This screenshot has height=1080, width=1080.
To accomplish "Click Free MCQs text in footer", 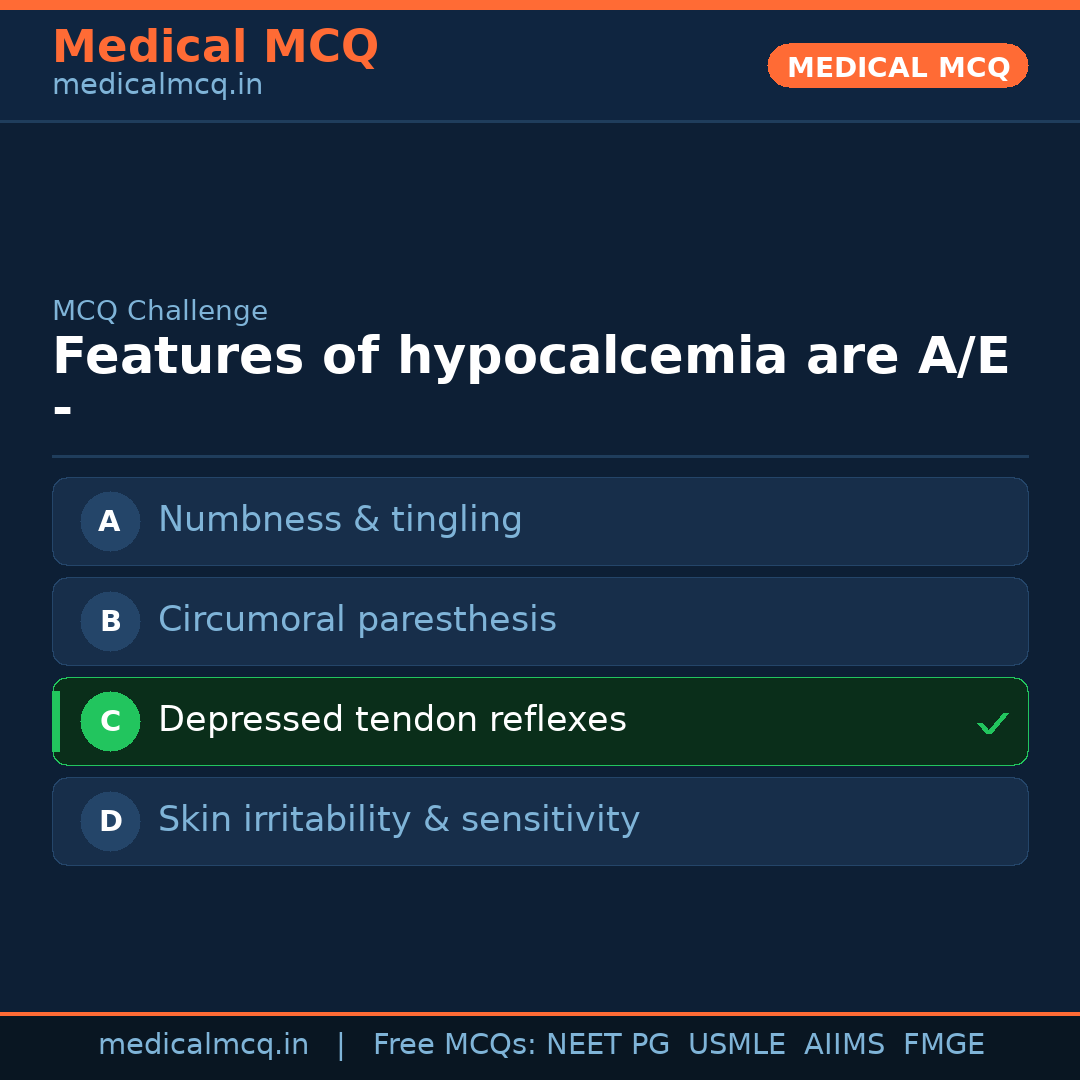I will pyautogui.click(x=455, y=1045).
